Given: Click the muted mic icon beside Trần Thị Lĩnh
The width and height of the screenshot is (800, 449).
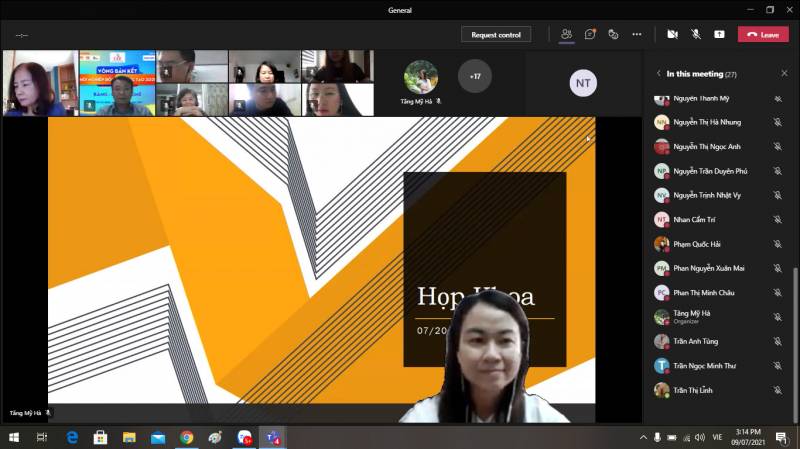Looking at the screenshot, I should point(777,390).
